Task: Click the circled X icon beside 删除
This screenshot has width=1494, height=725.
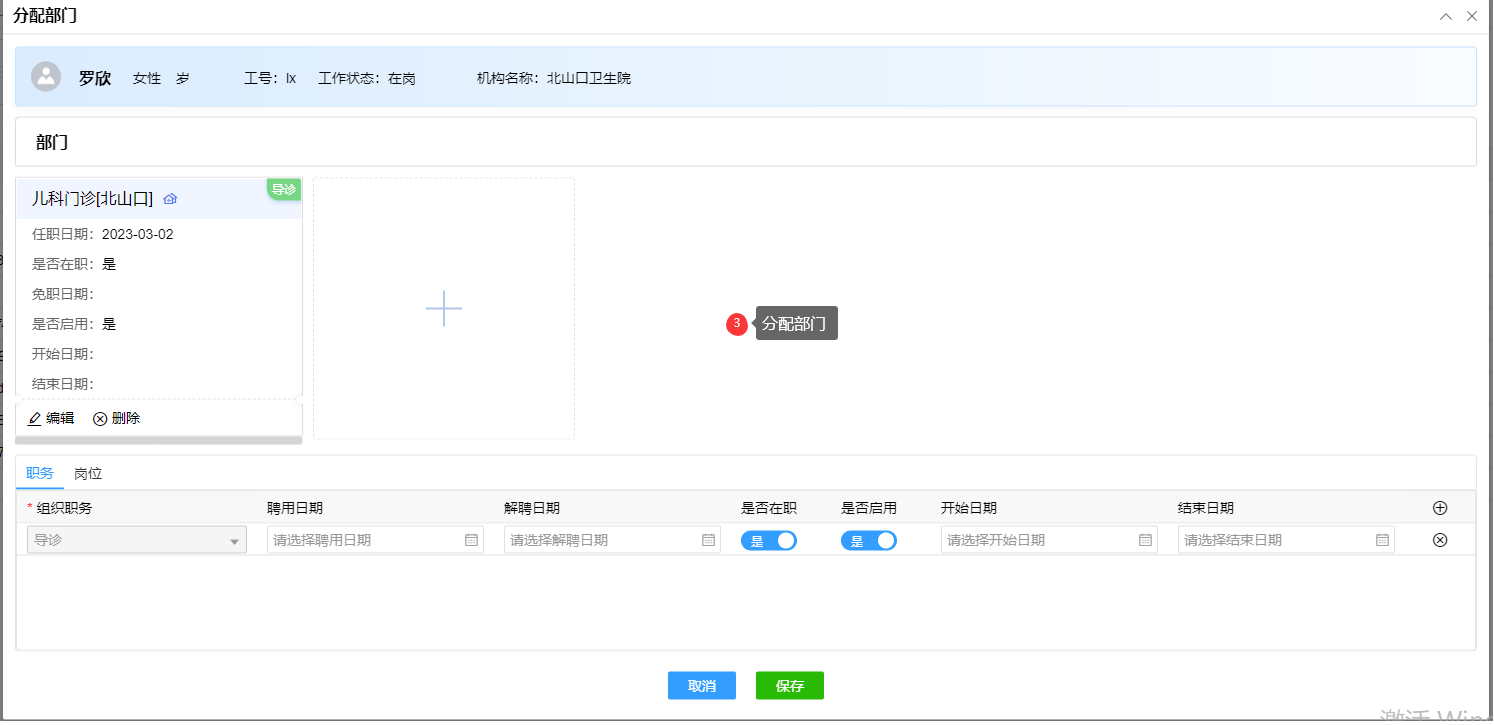Action: click(x=100, y=419)
